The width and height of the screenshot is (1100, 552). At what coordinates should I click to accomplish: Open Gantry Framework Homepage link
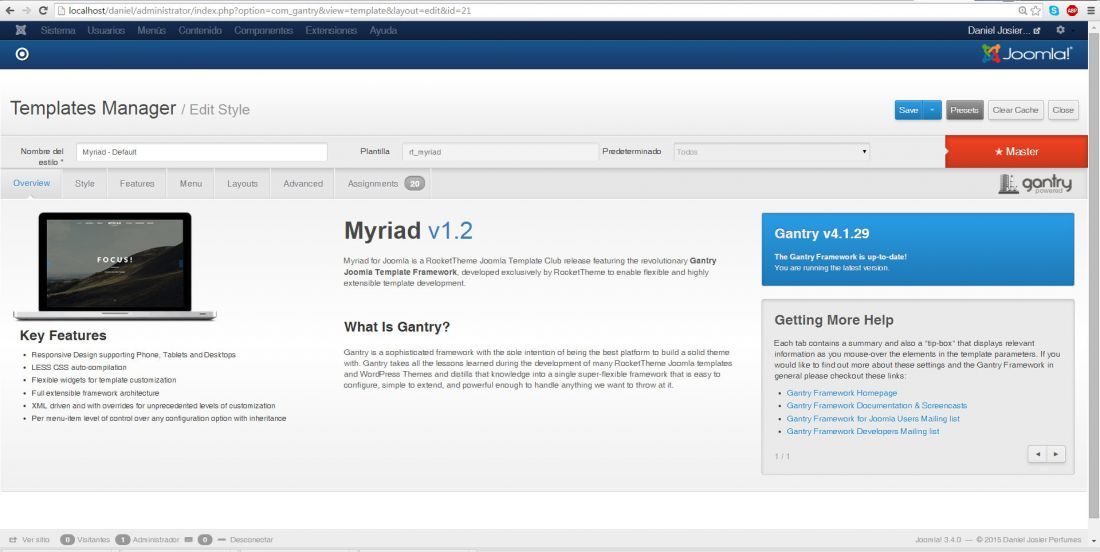tap(841, 393)
